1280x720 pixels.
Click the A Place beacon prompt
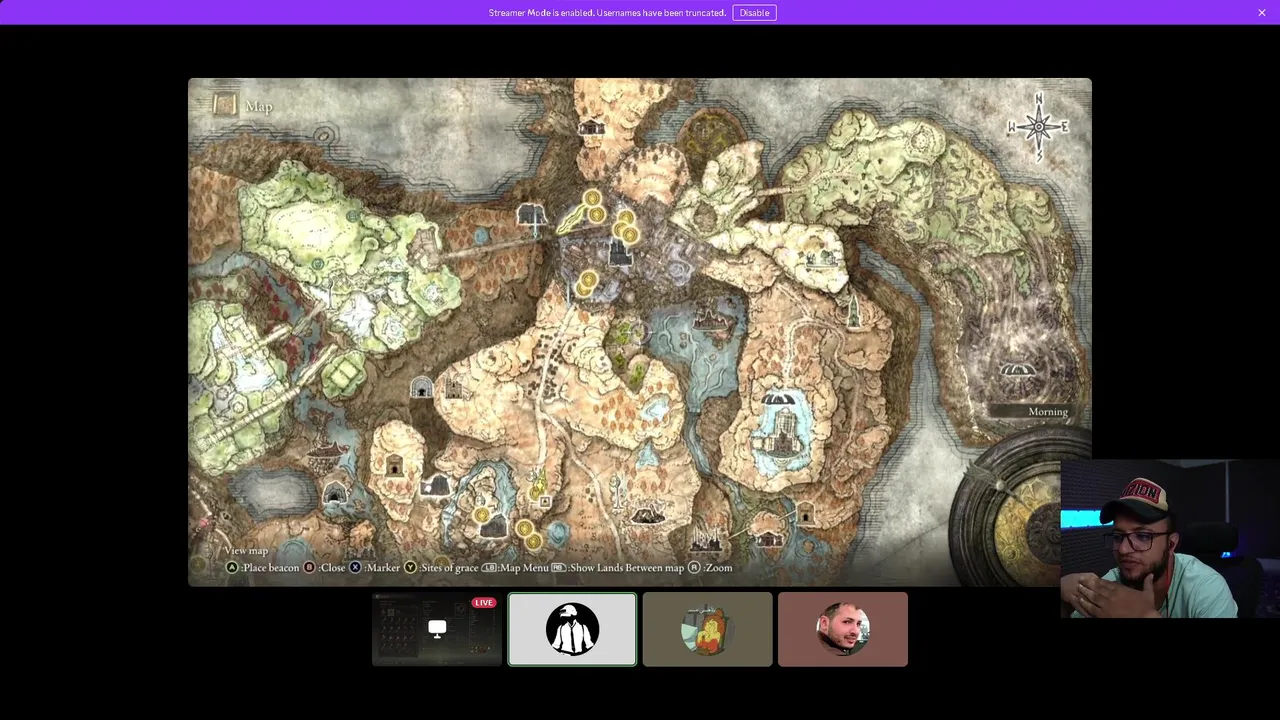point(263,568)
